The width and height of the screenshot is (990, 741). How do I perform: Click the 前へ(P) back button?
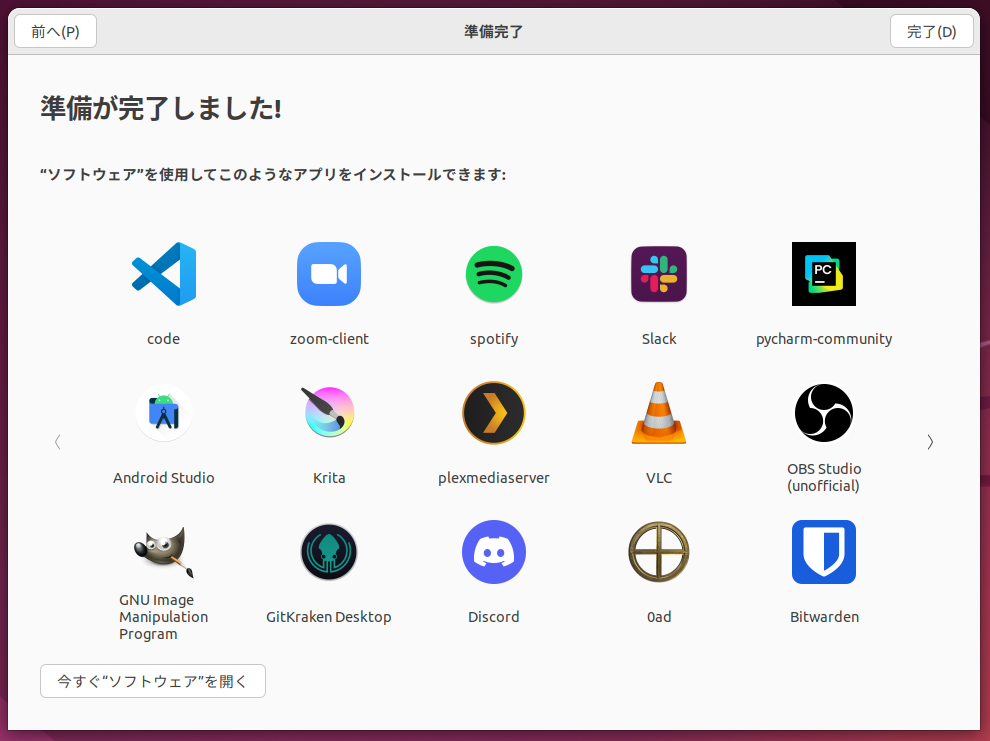point(56,31)
